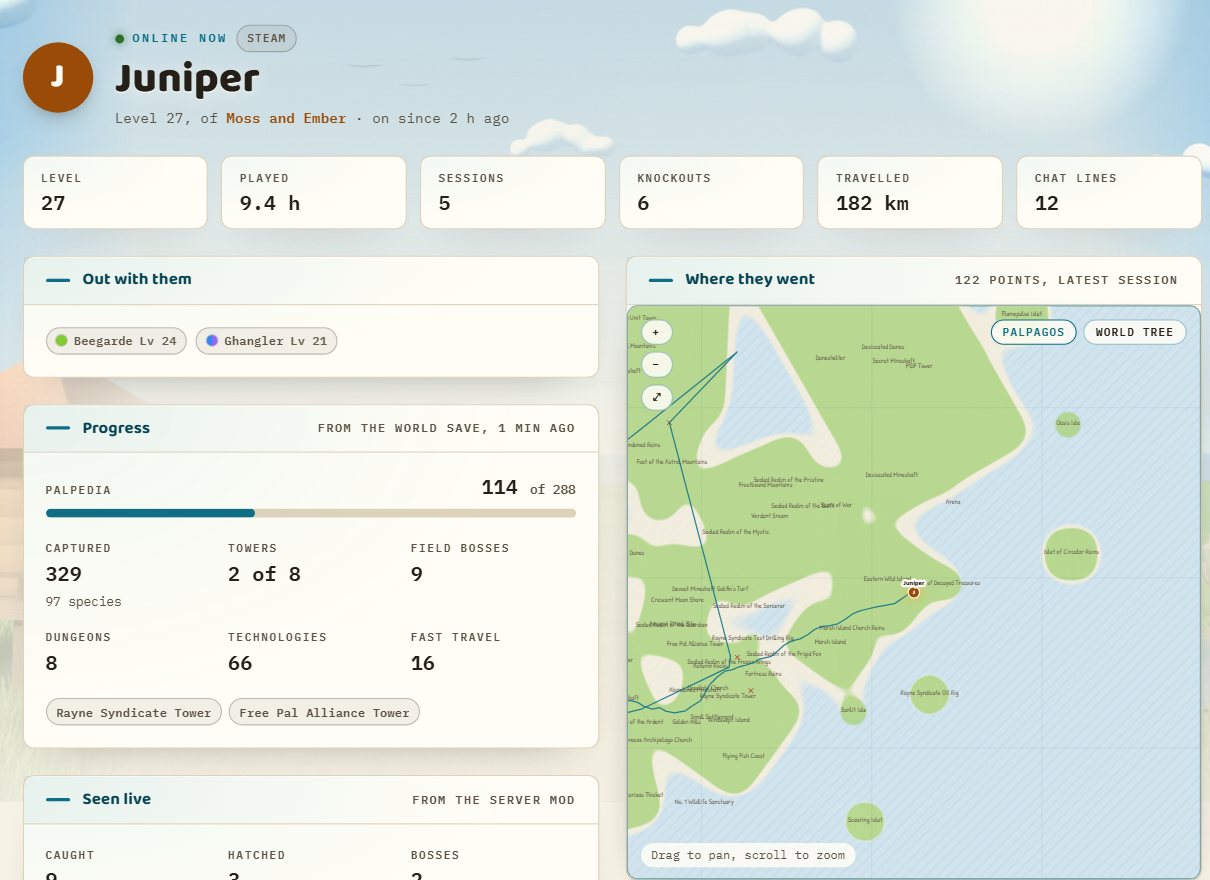
Task: Click the 'Drag to pan, scroll to zoom' hint
Action: click(748, 855)
